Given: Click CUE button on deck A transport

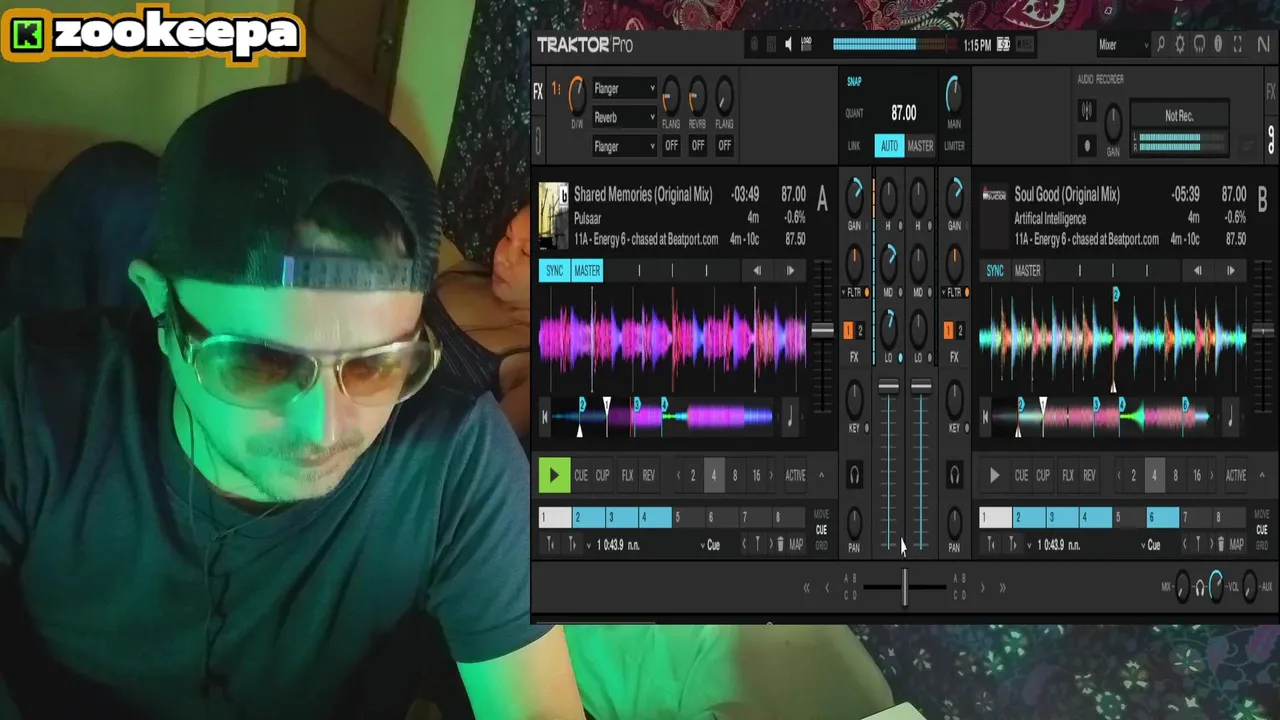Looking at the screenshot, I should (581, 476).
